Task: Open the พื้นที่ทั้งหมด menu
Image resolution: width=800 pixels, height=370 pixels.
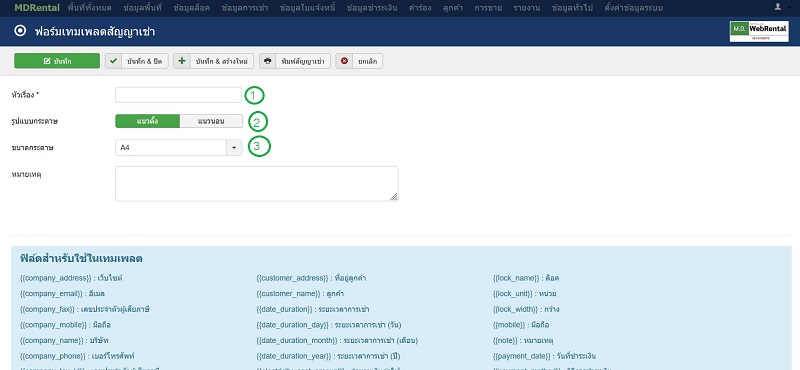Action: 90,8
